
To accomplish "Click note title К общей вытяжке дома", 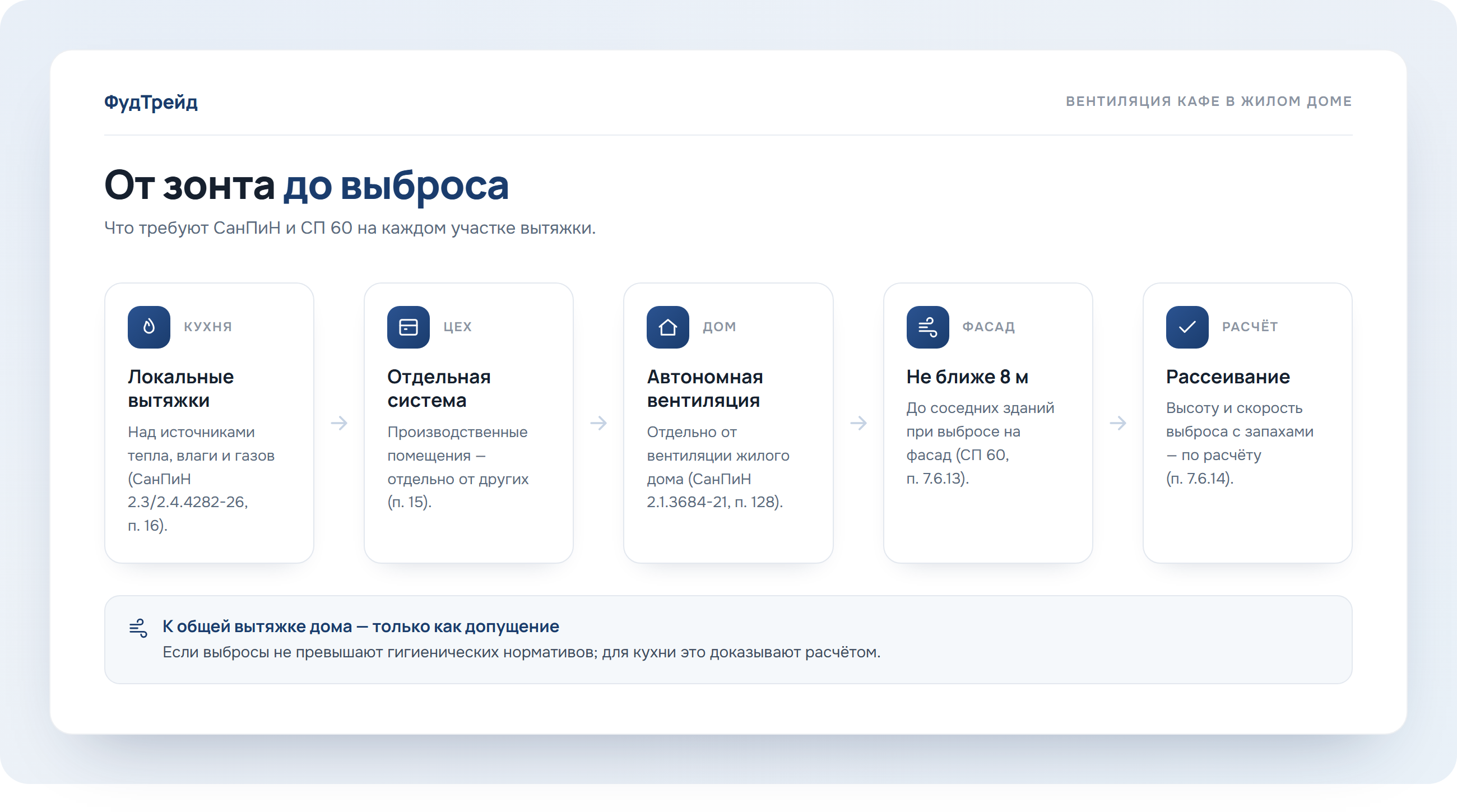I will coord(361,627).
